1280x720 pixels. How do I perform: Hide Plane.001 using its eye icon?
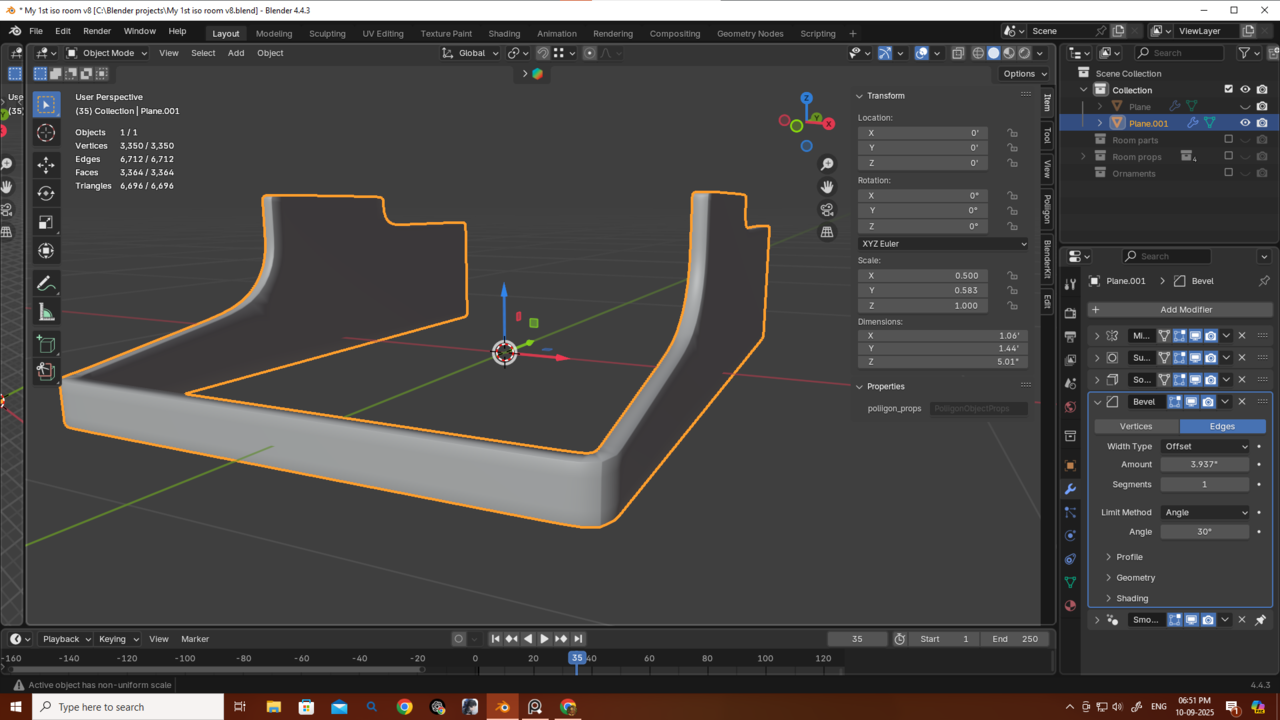[x=1245, y=123]
